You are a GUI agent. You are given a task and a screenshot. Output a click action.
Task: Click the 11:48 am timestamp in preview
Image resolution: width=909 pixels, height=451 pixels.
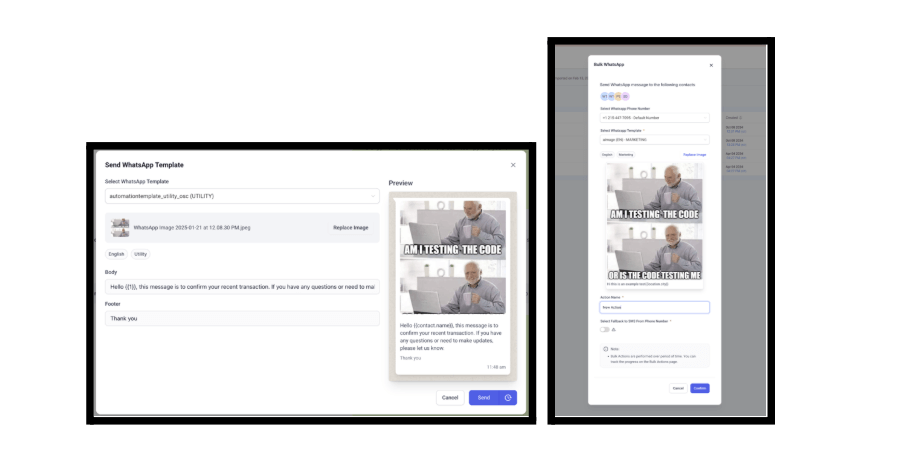496,367
